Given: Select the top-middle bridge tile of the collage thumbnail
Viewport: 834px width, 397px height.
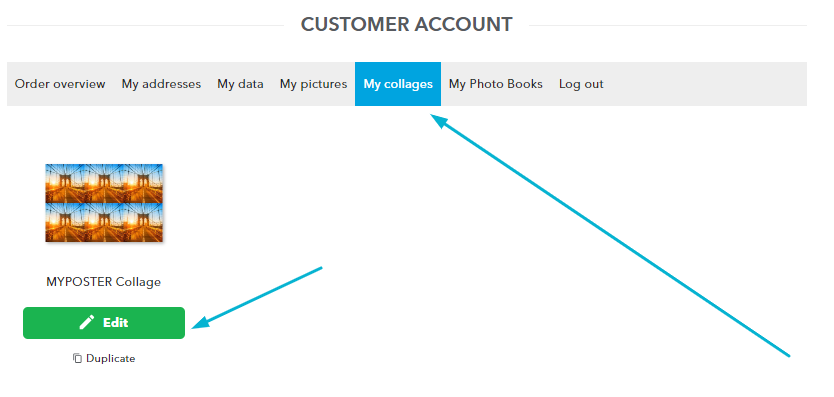Looking at the screenshot, I should [x=104, y=183].
